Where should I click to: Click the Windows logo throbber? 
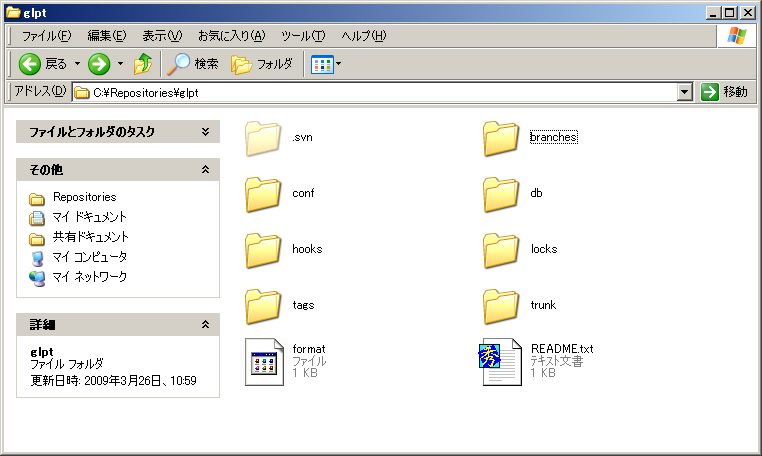pos(737,35)
